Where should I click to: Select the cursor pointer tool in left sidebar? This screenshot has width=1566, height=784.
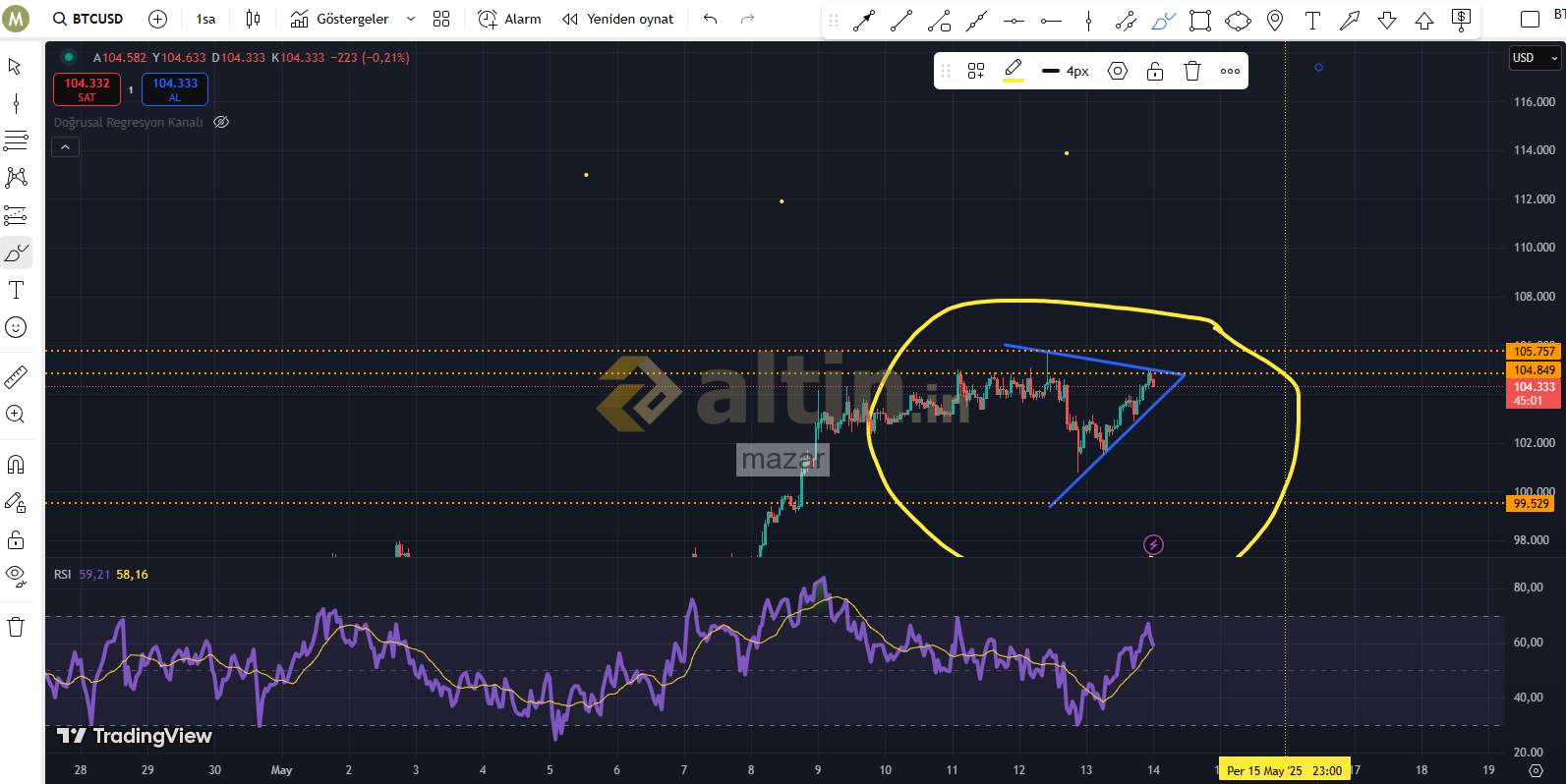click(16, 66)
